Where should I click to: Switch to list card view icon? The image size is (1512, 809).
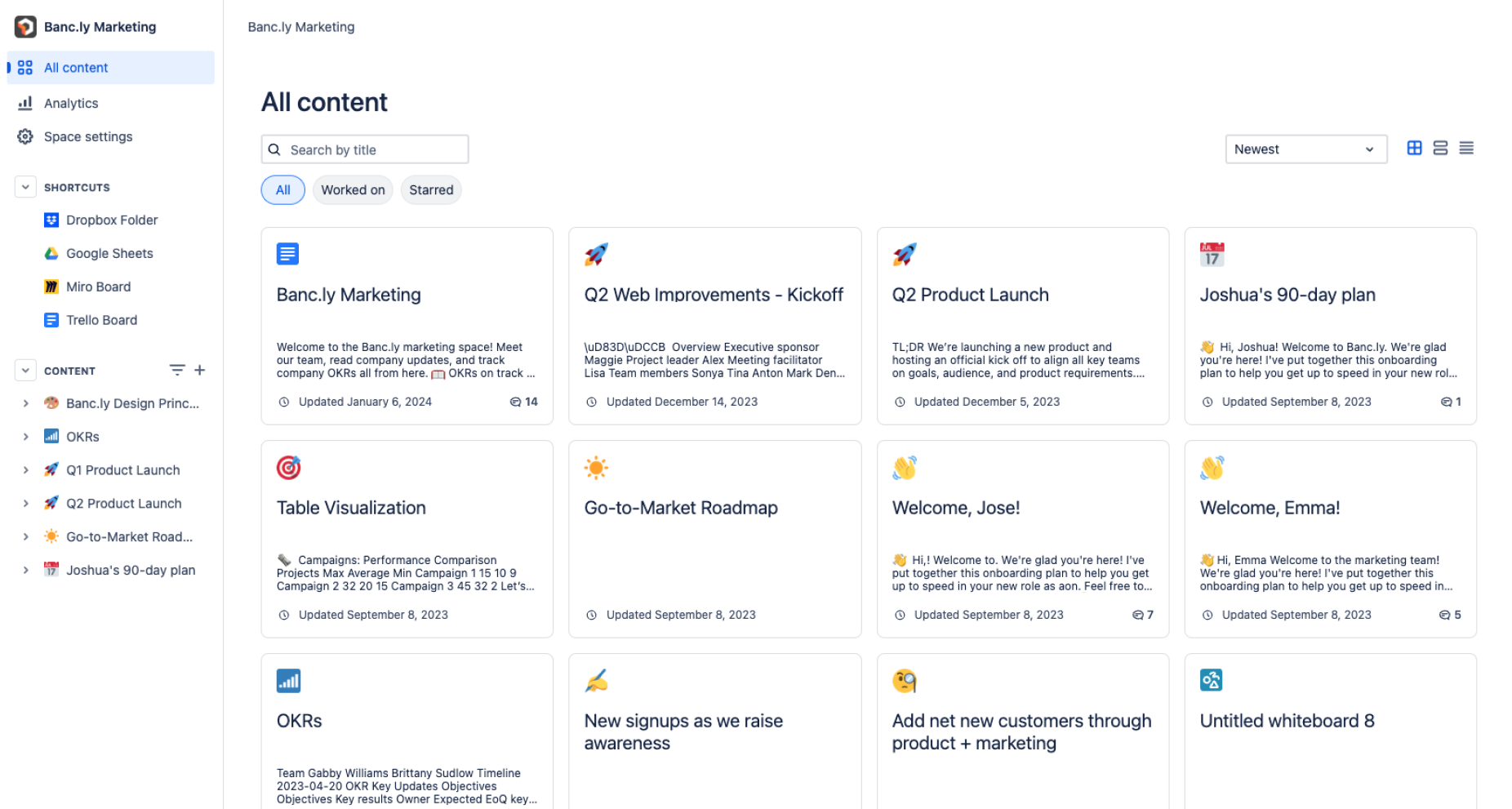[1440, 148]
